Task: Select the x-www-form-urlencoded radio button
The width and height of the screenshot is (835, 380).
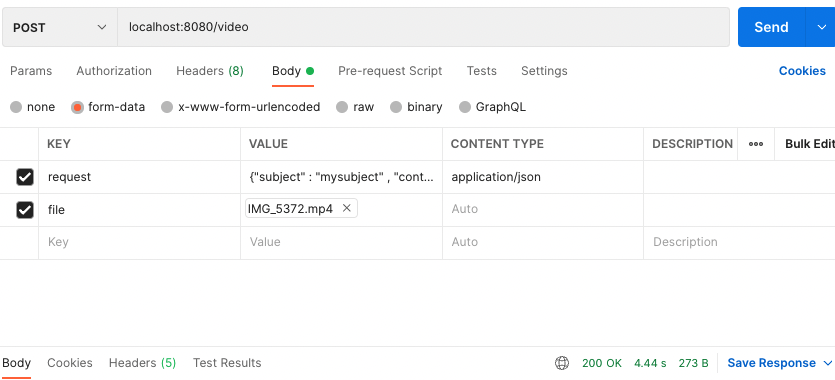Action: (167, 107)
